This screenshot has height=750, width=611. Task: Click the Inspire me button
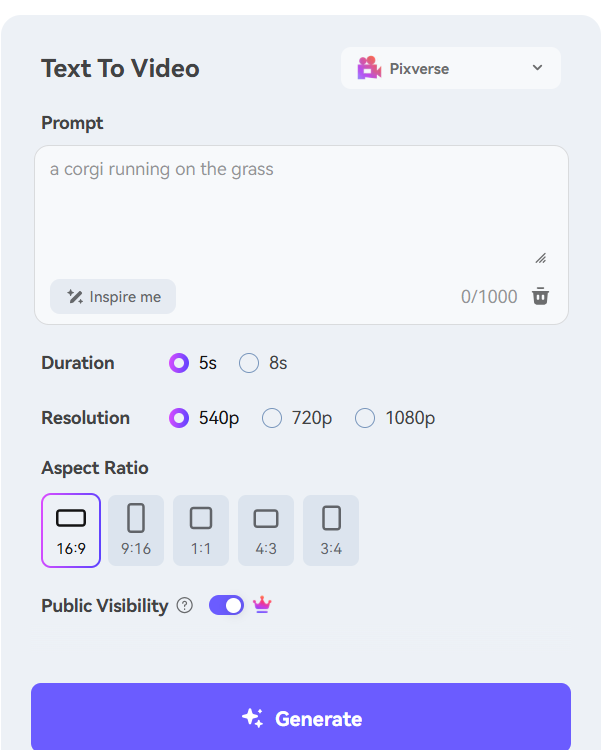[113, 297]
